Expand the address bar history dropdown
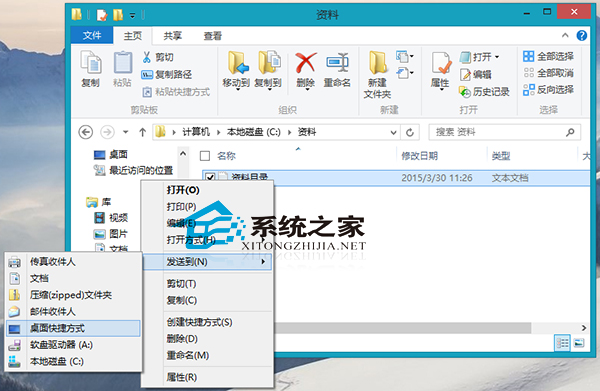600x391 pixels. 393,132
